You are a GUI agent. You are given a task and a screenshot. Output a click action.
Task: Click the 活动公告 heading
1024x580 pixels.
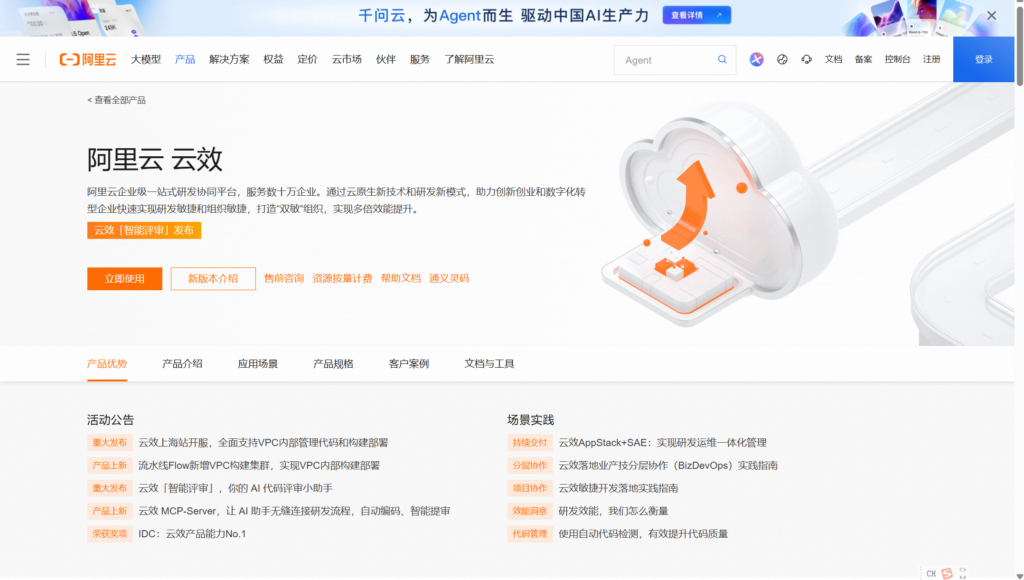pos(110,420)
